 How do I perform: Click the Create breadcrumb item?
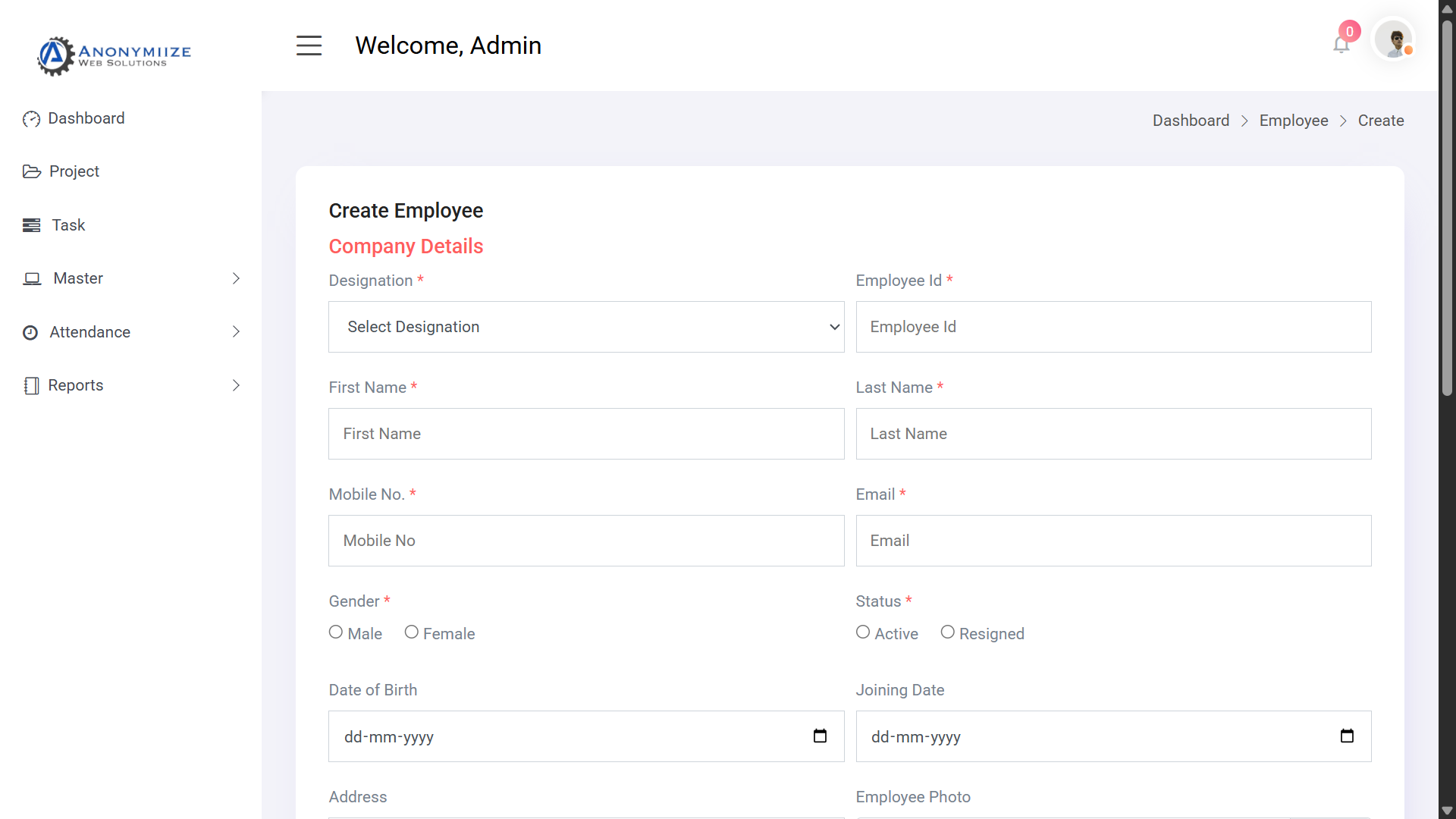[x=1381, y=121]
